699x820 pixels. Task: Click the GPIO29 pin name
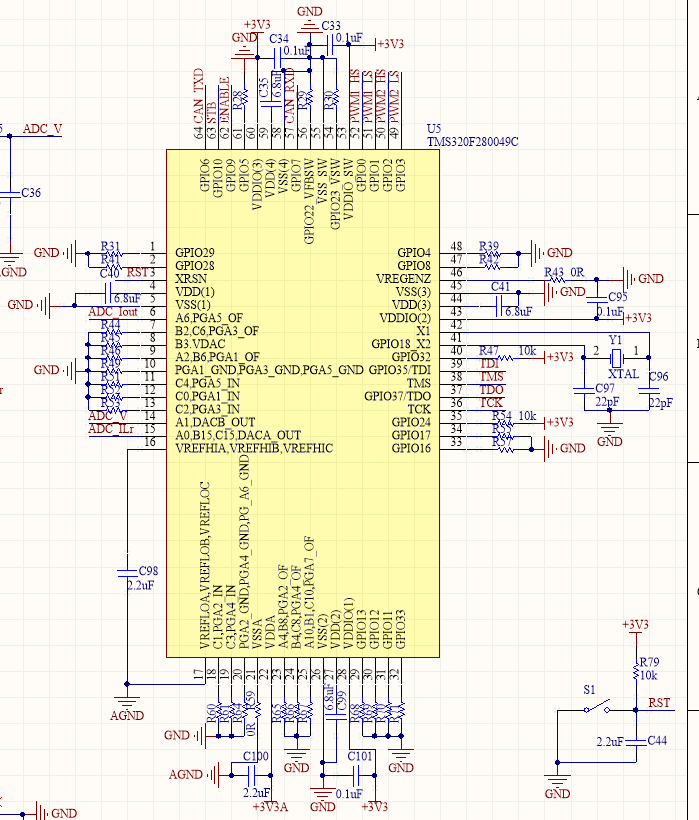pos(194,253)
